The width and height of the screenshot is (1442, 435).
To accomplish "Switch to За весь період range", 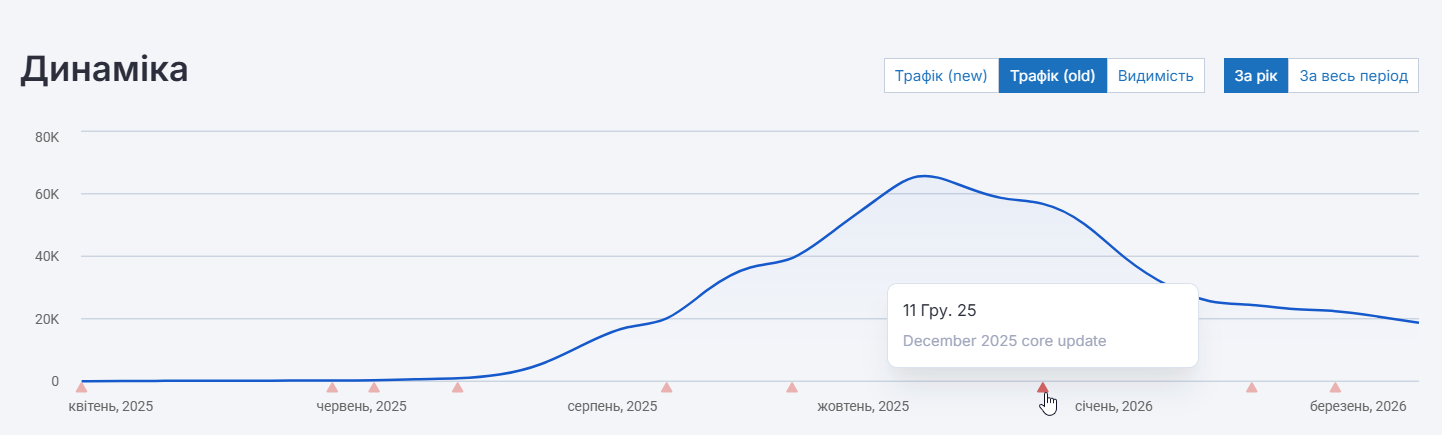I will point(1353,76).
